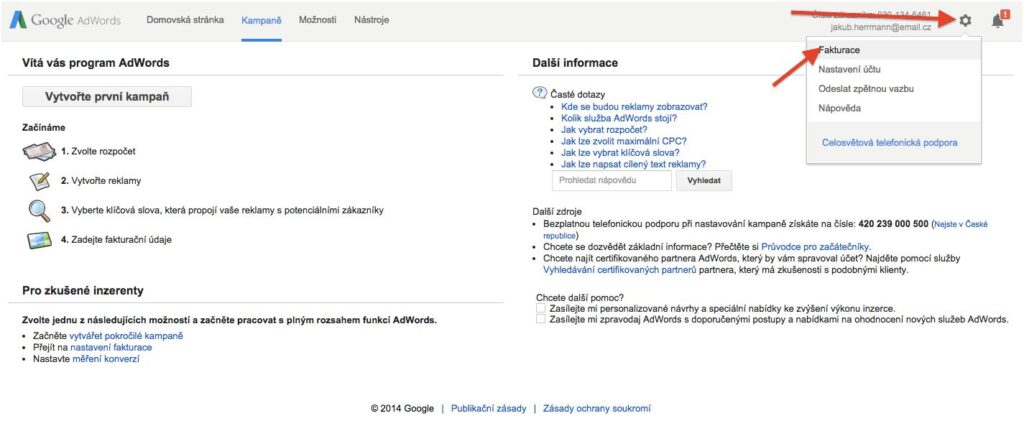Click the keywords magnifier icon
This screenshot has width=1024, height=431.
click(39, 211)
